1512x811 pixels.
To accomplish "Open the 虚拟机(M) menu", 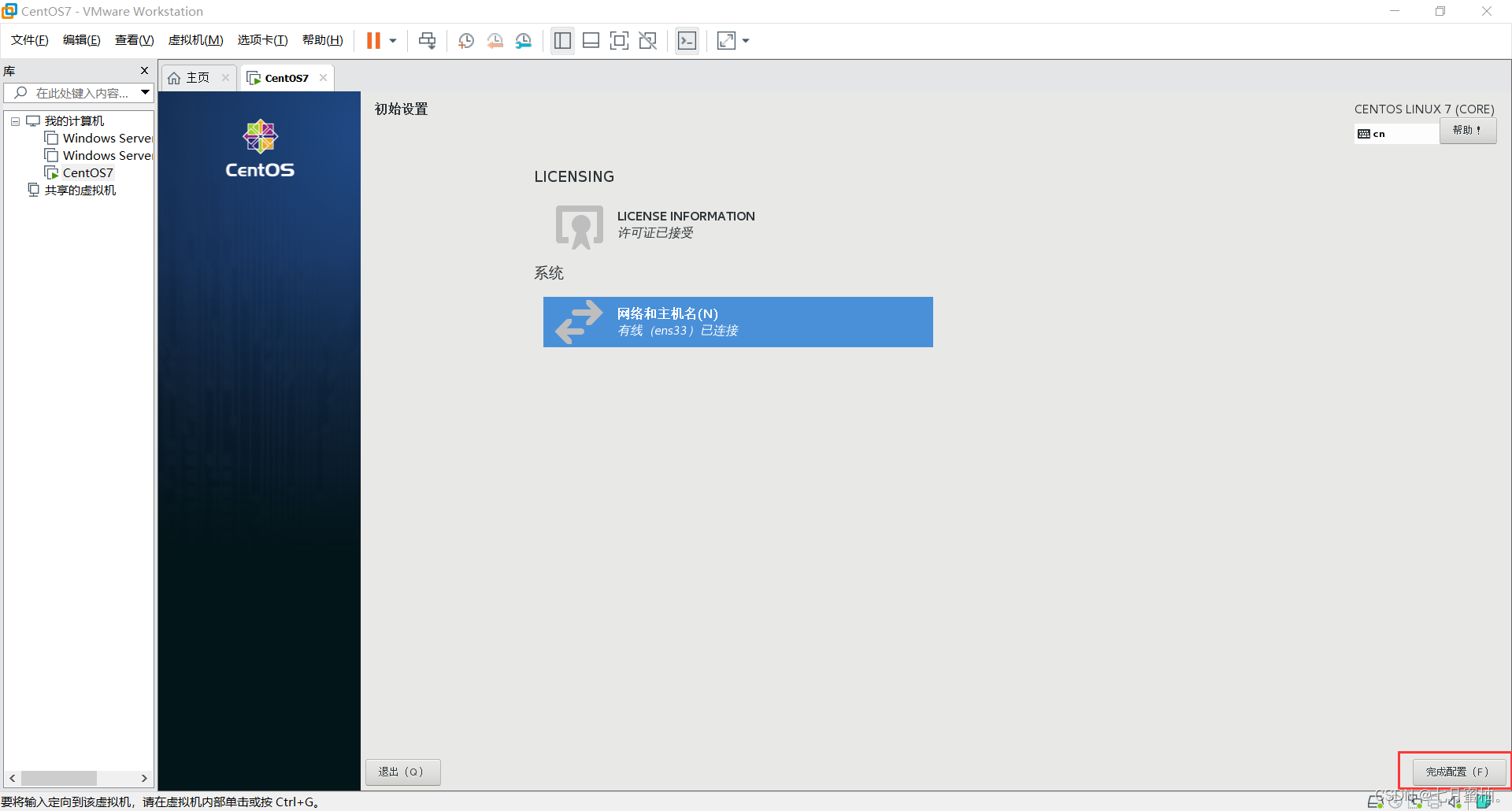I will pos(196,40).
